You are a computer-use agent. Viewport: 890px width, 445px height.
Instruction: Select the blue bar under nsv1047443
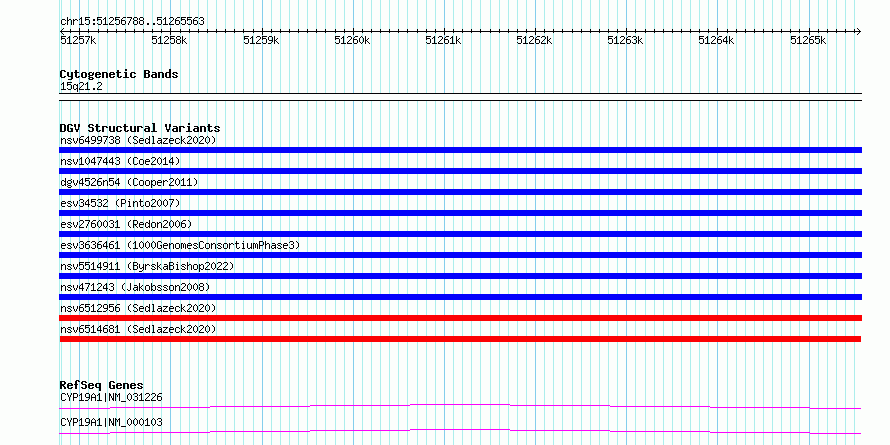pyautogui.click(x=460, y=171)
